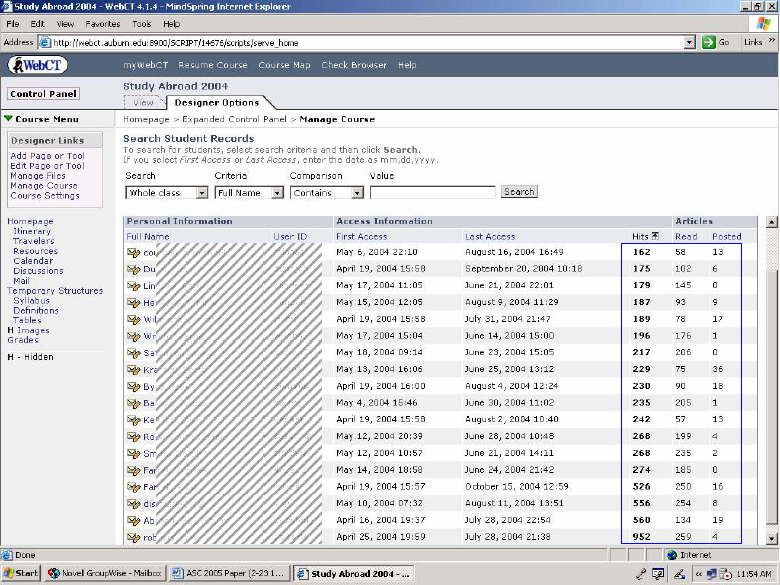This screenshot has height=585, width=780.
Task: Click the browser address URL field
Action: click(367, 43)
